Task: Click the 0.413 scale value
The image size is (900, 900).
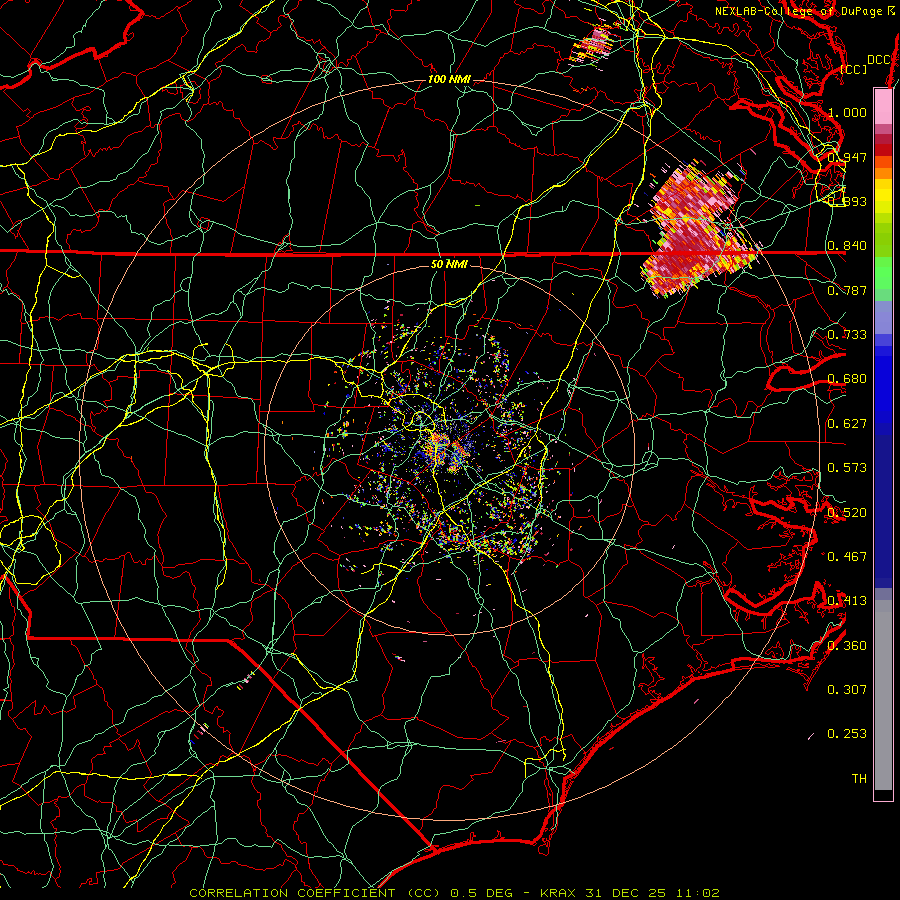Action: (847, 600)
